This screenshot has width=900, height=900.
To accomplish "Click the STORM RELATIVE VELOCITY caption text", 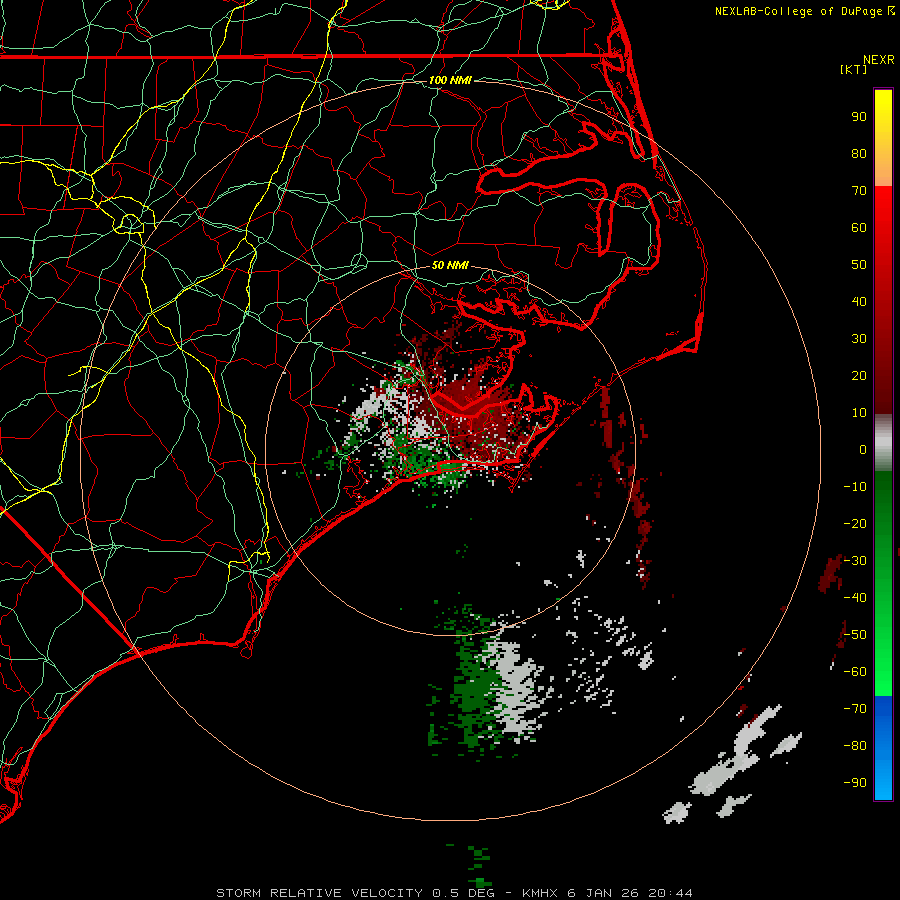I will 319,893.
